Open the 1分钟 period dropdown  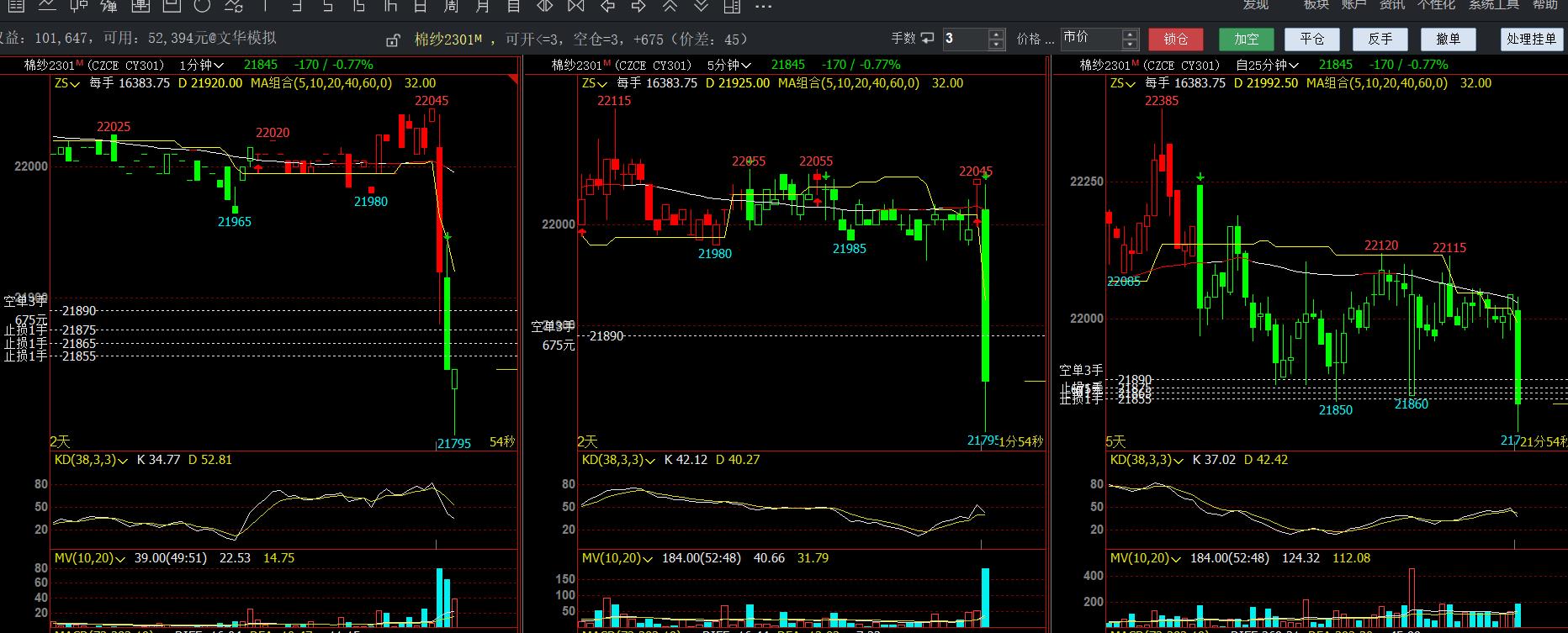tap(202, 65)
